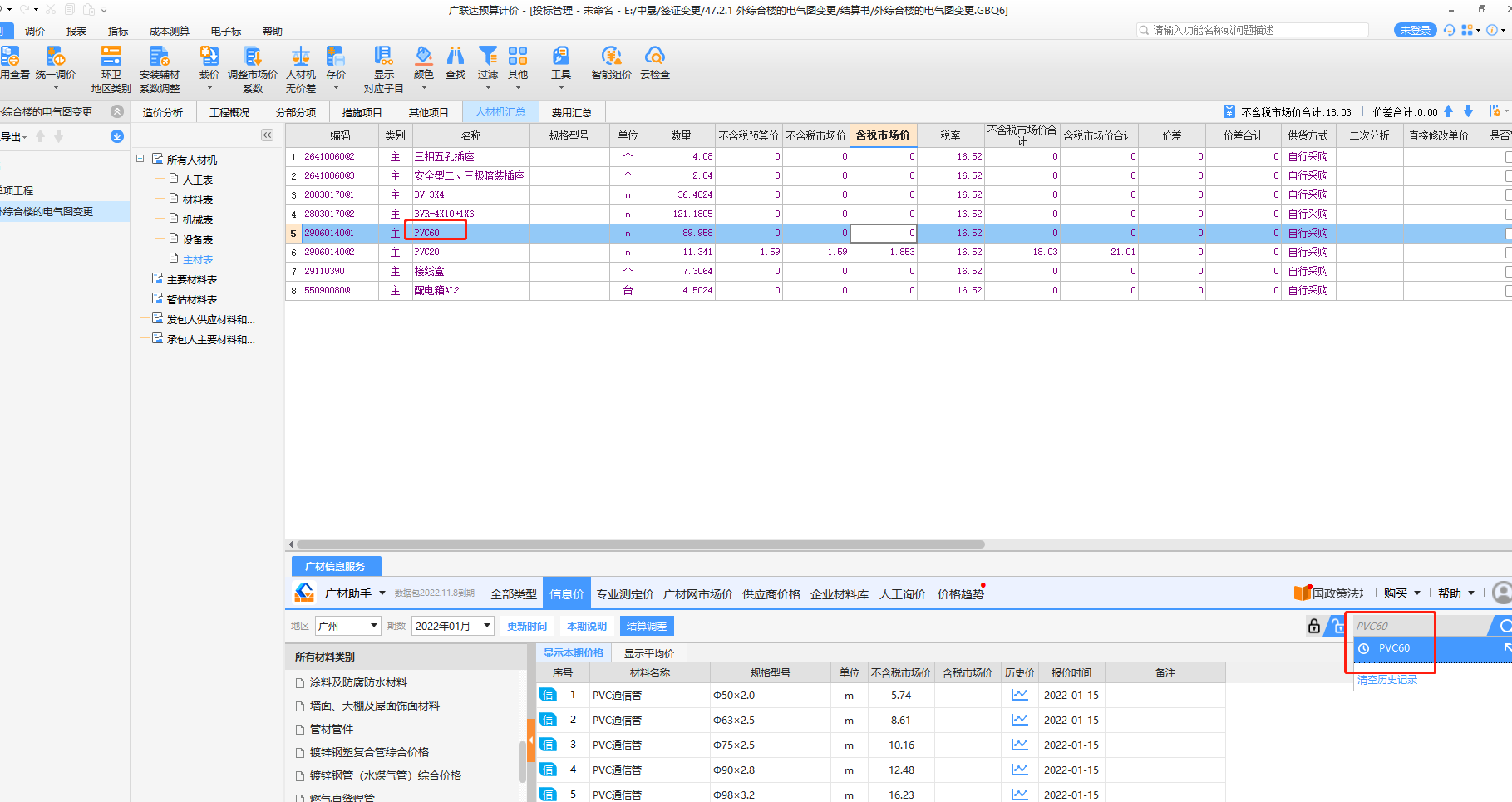This screenshot has width=1512, height=802.
Task: Click the PVC60 material search box
Action: (x=1421, y=626)
